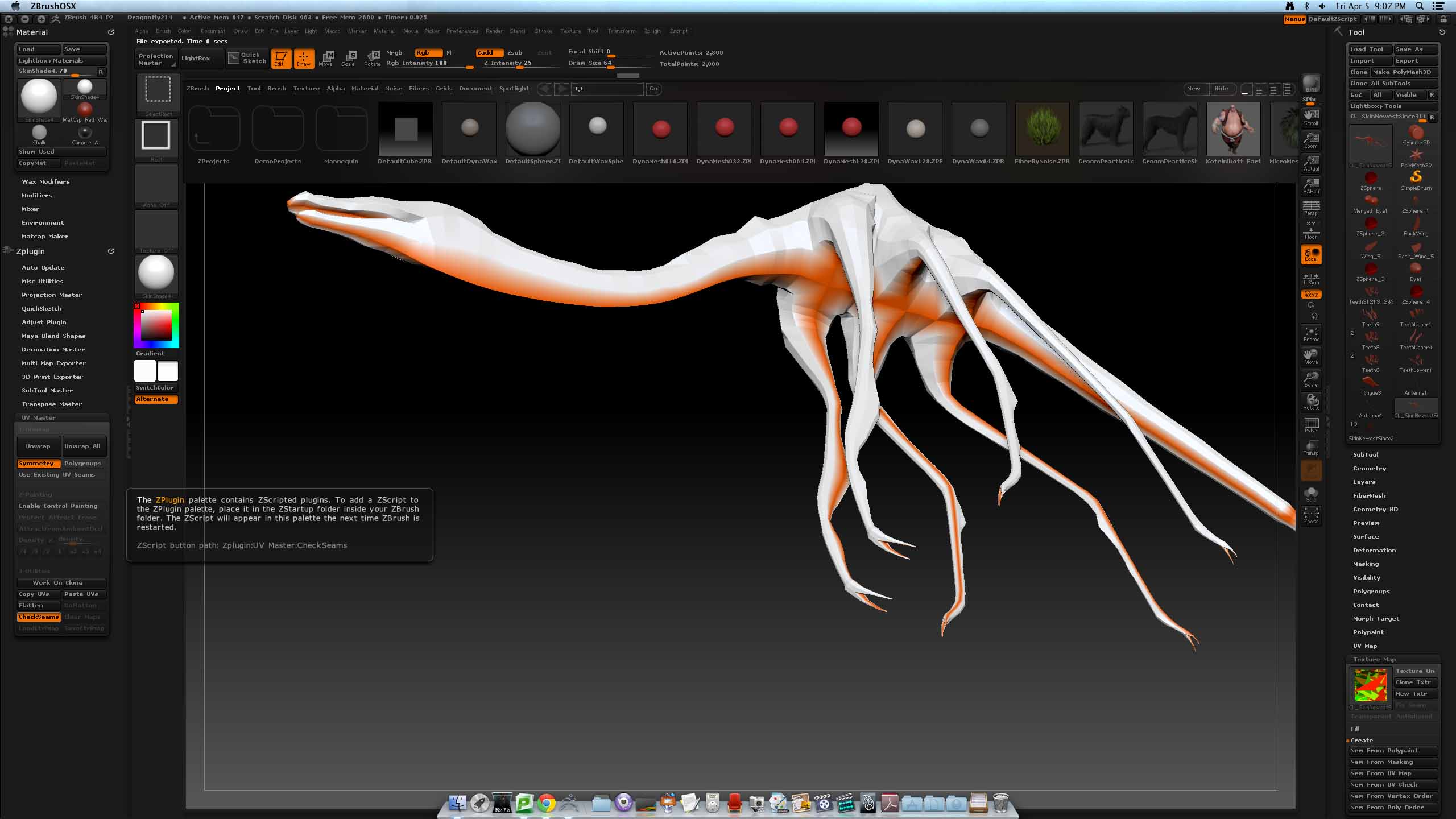Select the Move tool in top toolbar

point(326,58)
